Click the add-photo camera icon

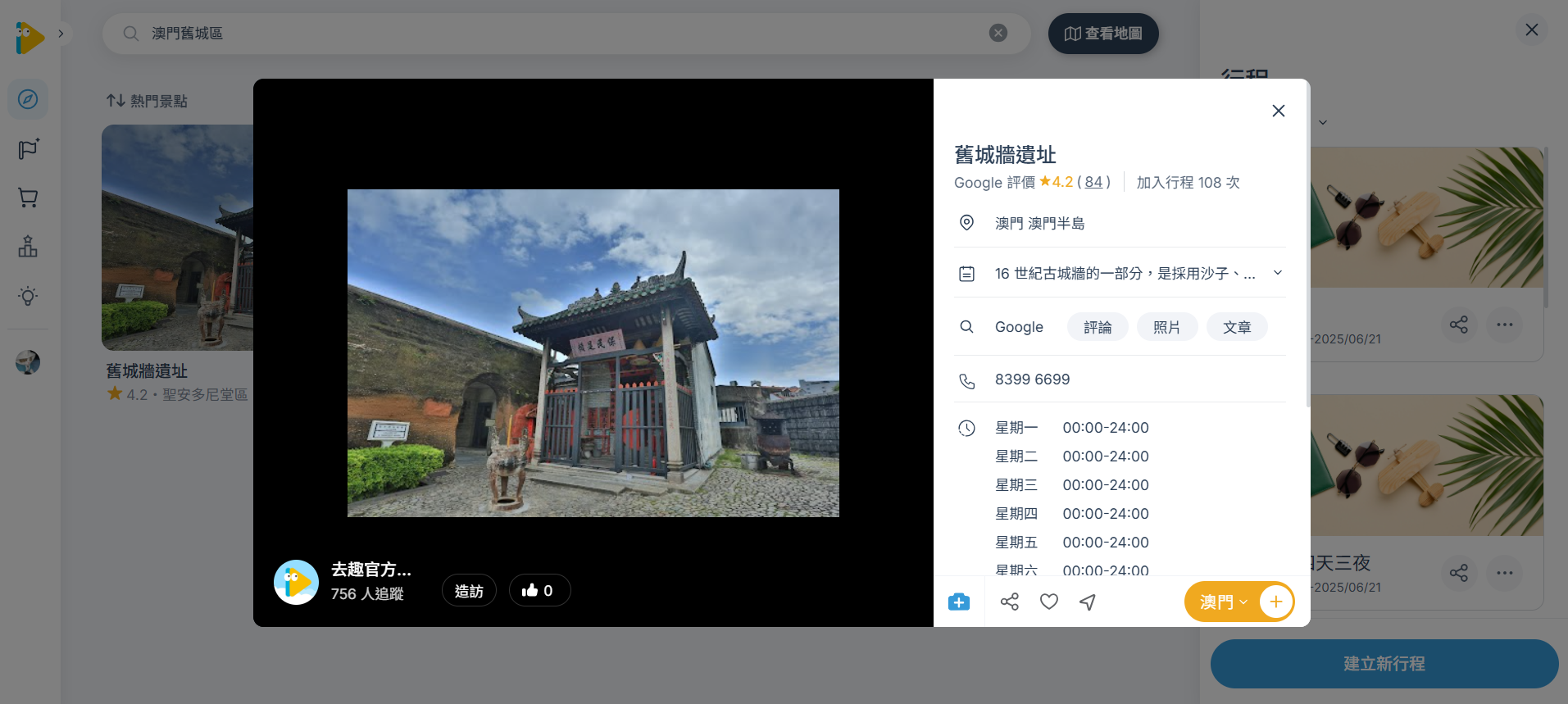pyautogui.click(x=959, y=602)
